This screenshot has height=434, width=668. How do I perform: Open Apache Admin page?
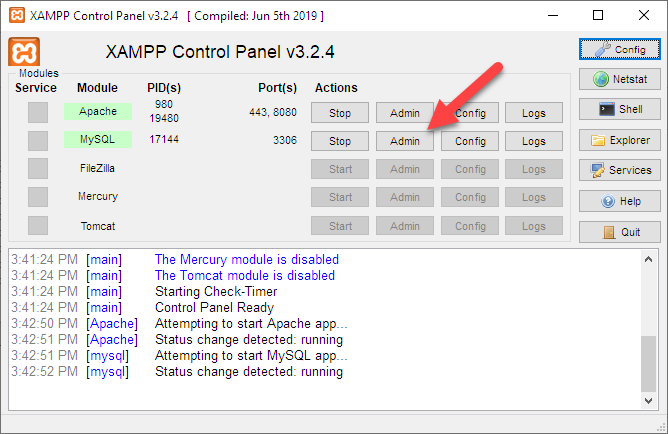pos(405,113)
